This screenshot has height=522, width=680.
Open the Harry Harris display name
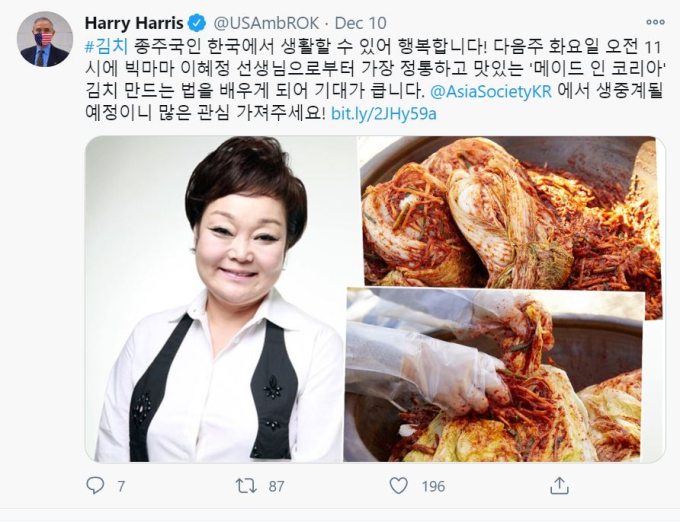134,23
